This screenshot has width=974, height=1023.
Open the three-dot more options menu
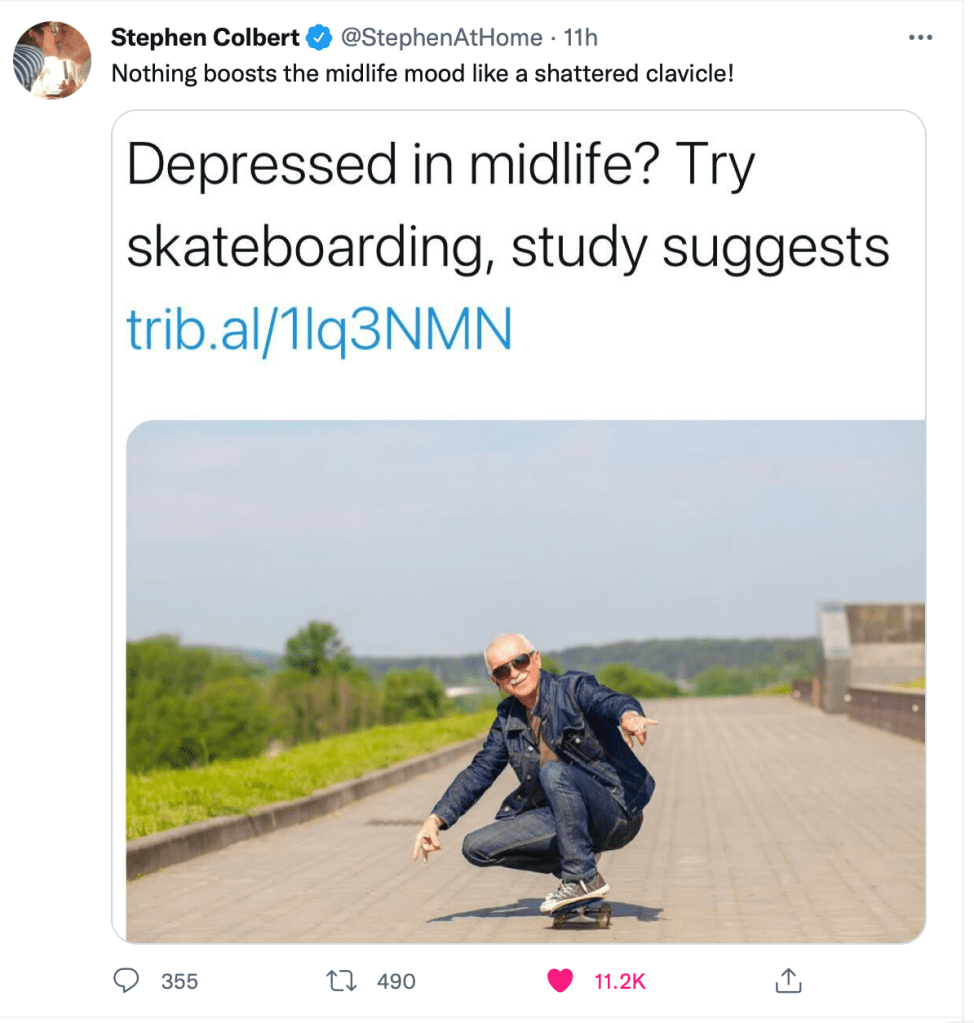click(x=919, y=38)
